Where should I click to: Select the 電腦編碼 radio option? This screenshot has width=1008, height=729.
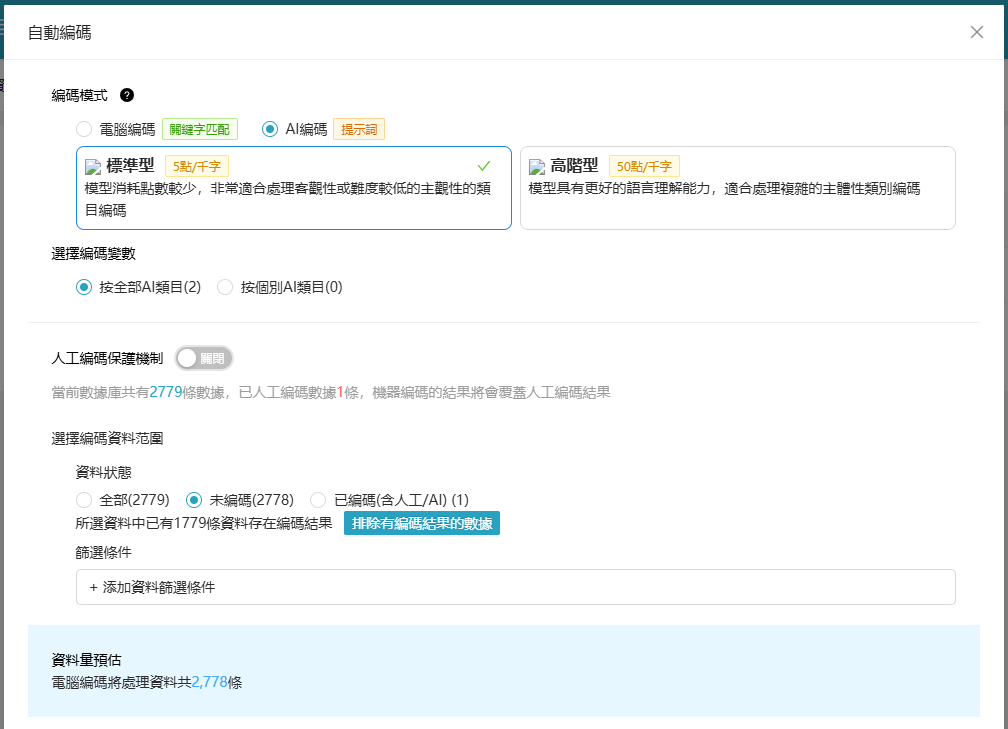84,129
